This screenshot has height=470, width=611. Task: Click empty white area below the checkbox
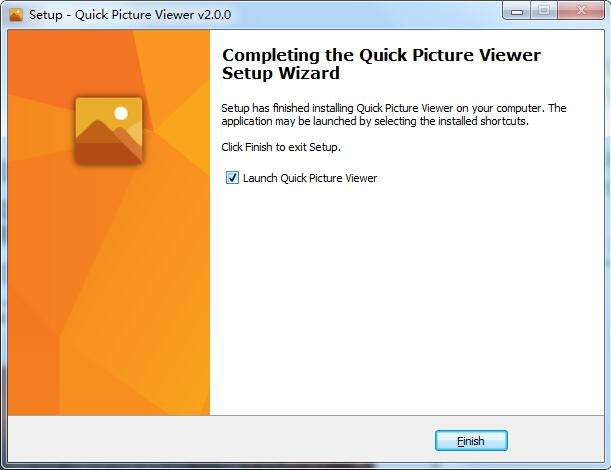[x=405, y=296]
